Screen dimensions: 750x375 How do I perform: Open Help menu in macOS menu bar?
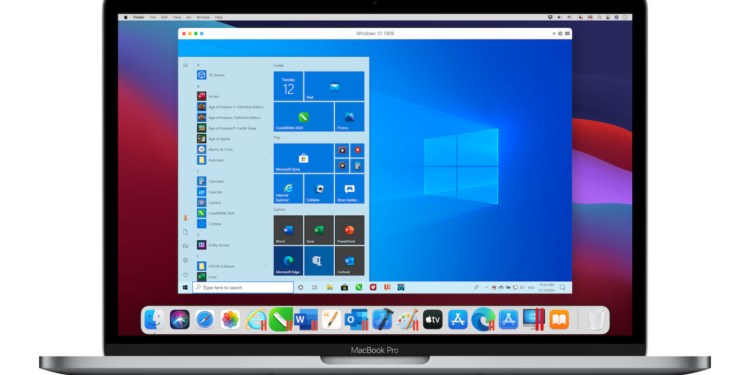click(219, 17)
